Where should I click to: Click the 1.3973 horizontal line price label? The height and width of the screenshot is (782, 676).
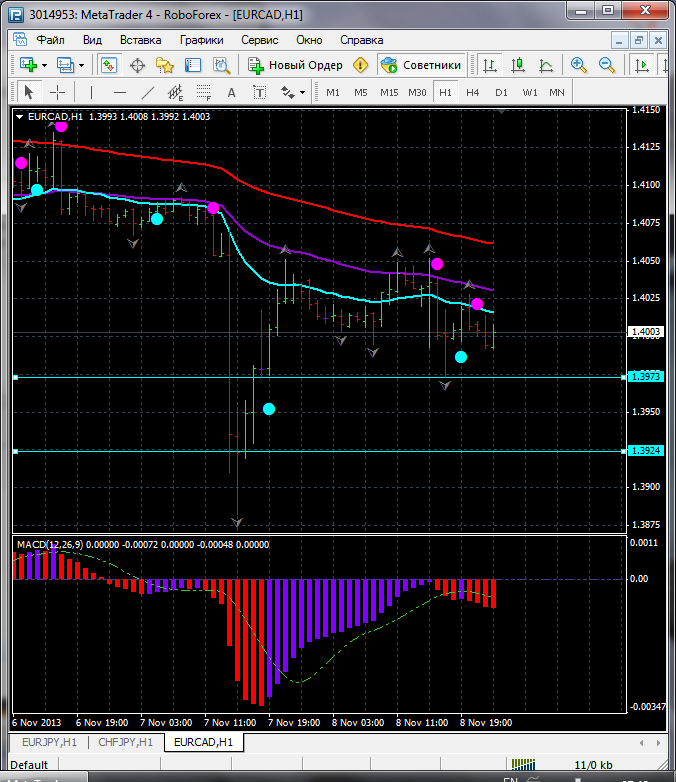pyautogui.click(x=646, y=376)
